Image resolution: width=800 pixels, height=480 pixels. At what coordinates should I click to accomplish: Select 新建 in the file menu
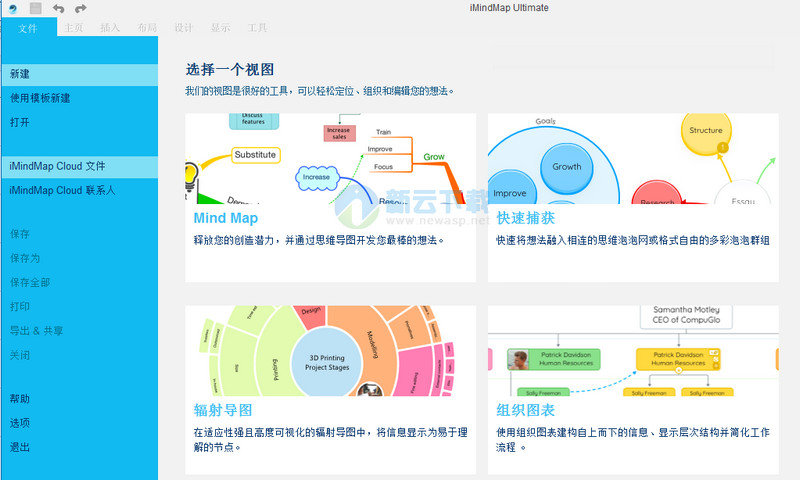point(80,74)
